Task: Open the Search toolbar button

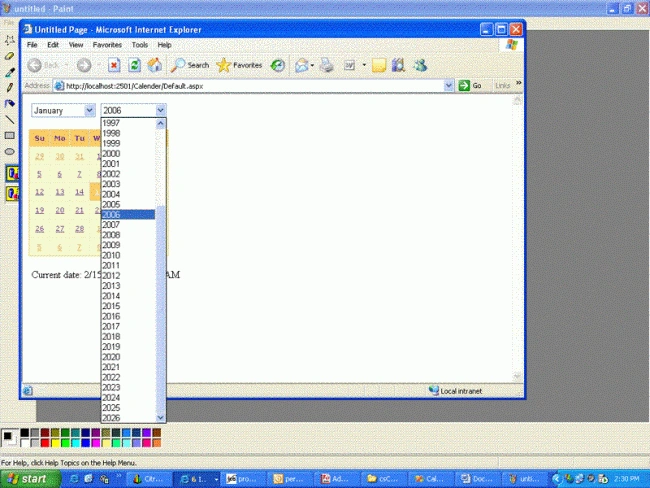Action: point(190,65)
